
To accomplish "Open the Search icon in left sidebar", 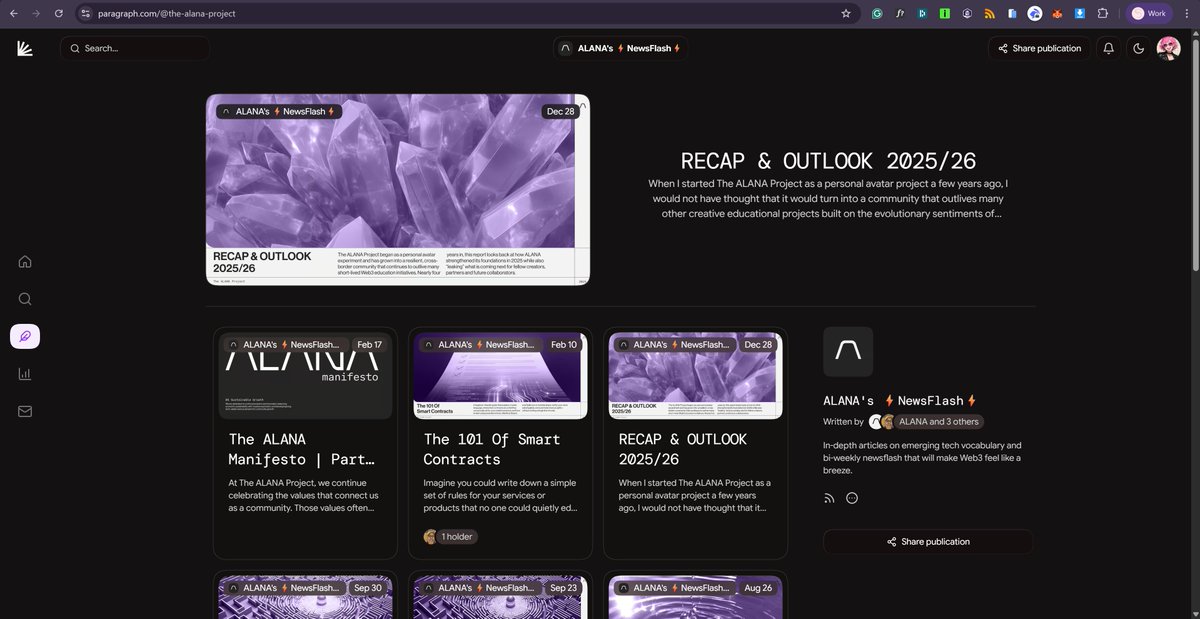I will [25, 299].
